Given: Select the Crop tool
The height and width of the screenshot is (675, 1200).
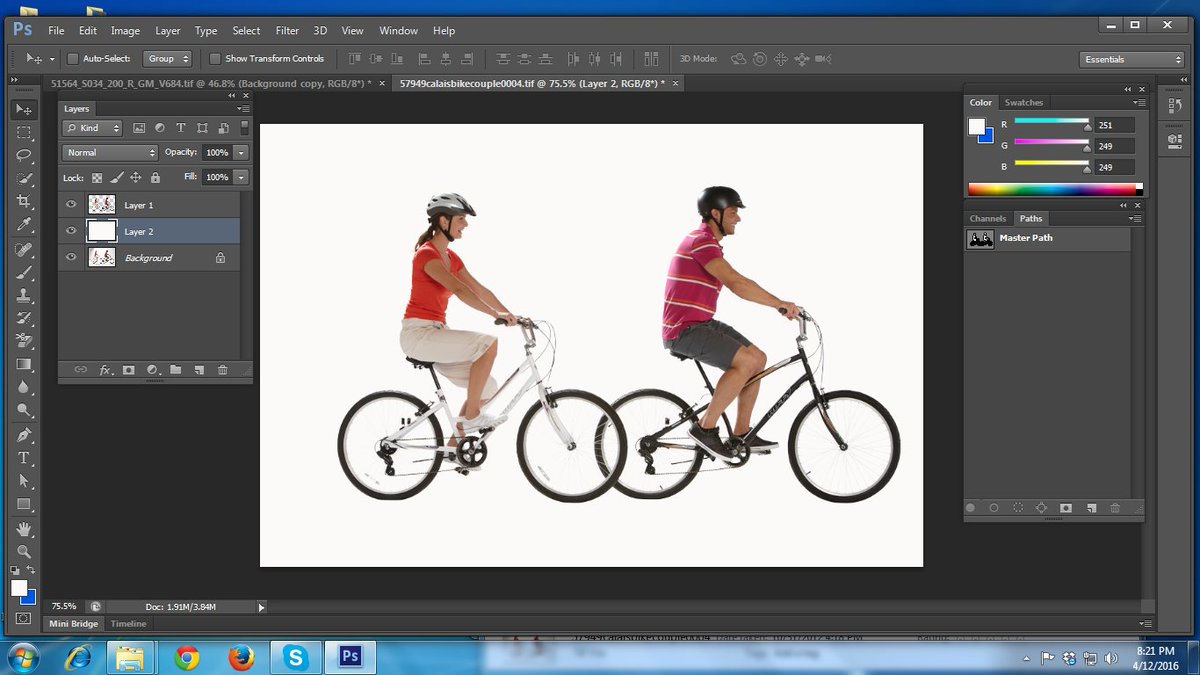Looking at the screenshot, I should [x=24, y=201].
